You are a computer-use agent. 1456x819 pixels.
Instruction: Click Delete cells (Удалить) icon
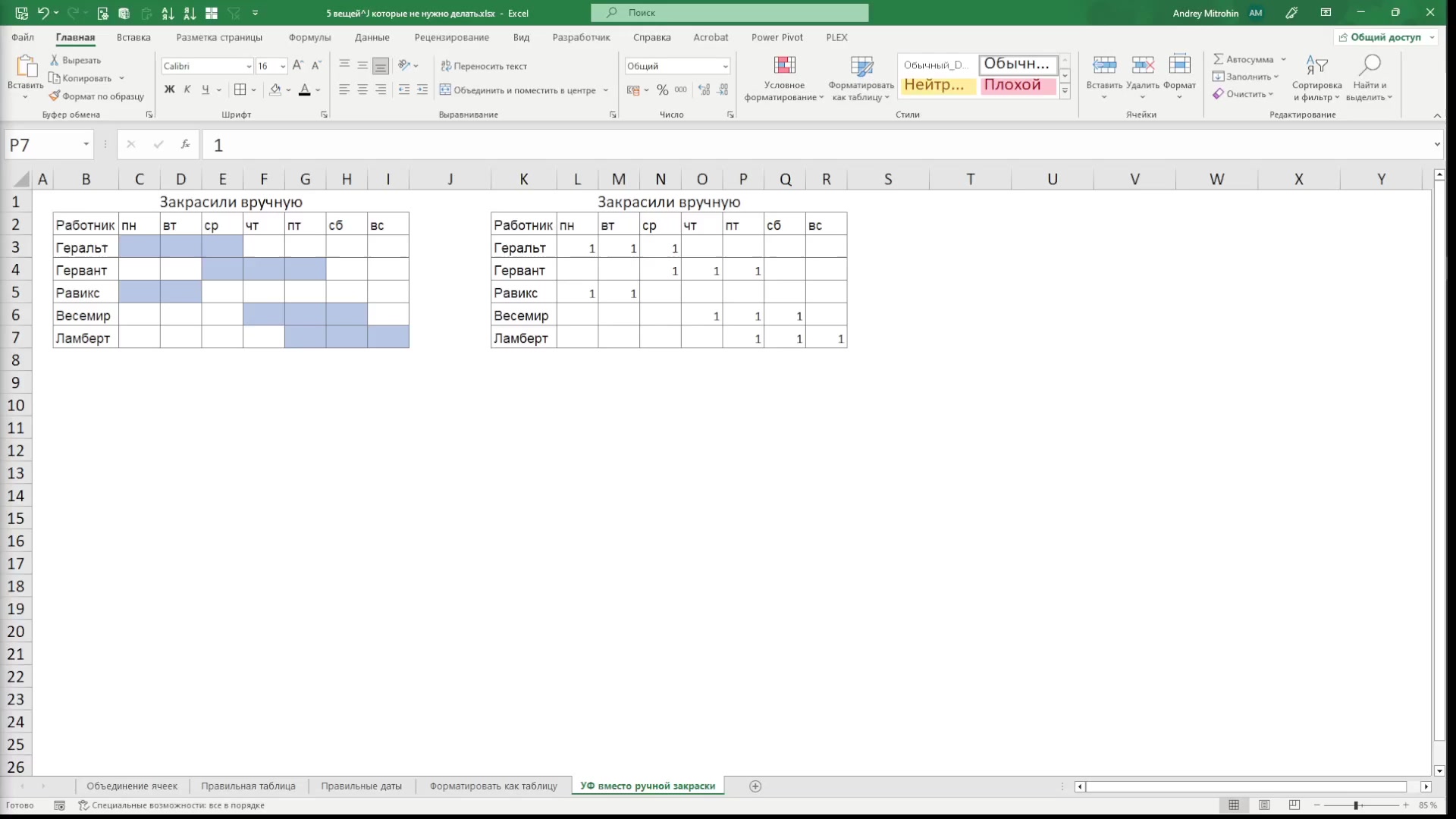1143,66
